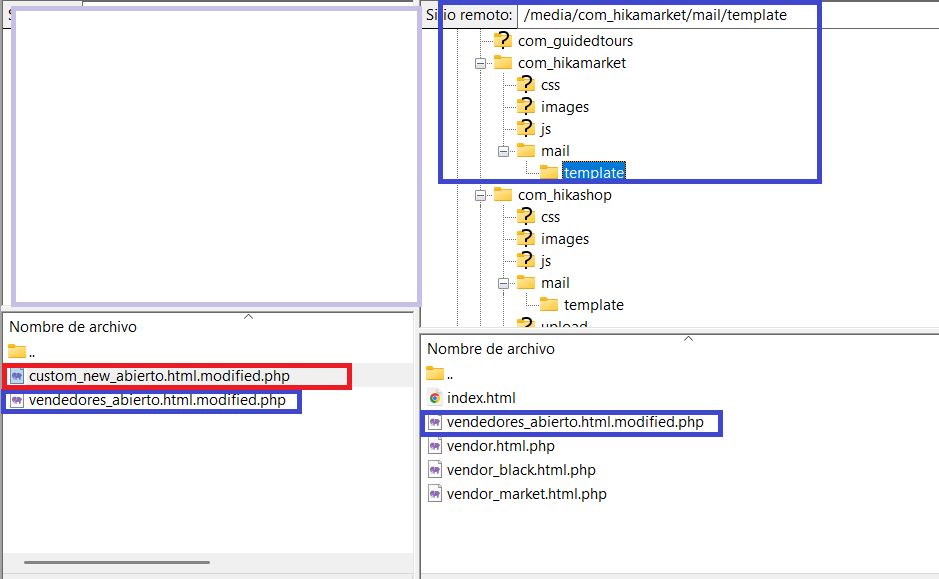This screenshot has height=579, width=939.
Task: Open css folder under com_hikashop
Action: 550,217
